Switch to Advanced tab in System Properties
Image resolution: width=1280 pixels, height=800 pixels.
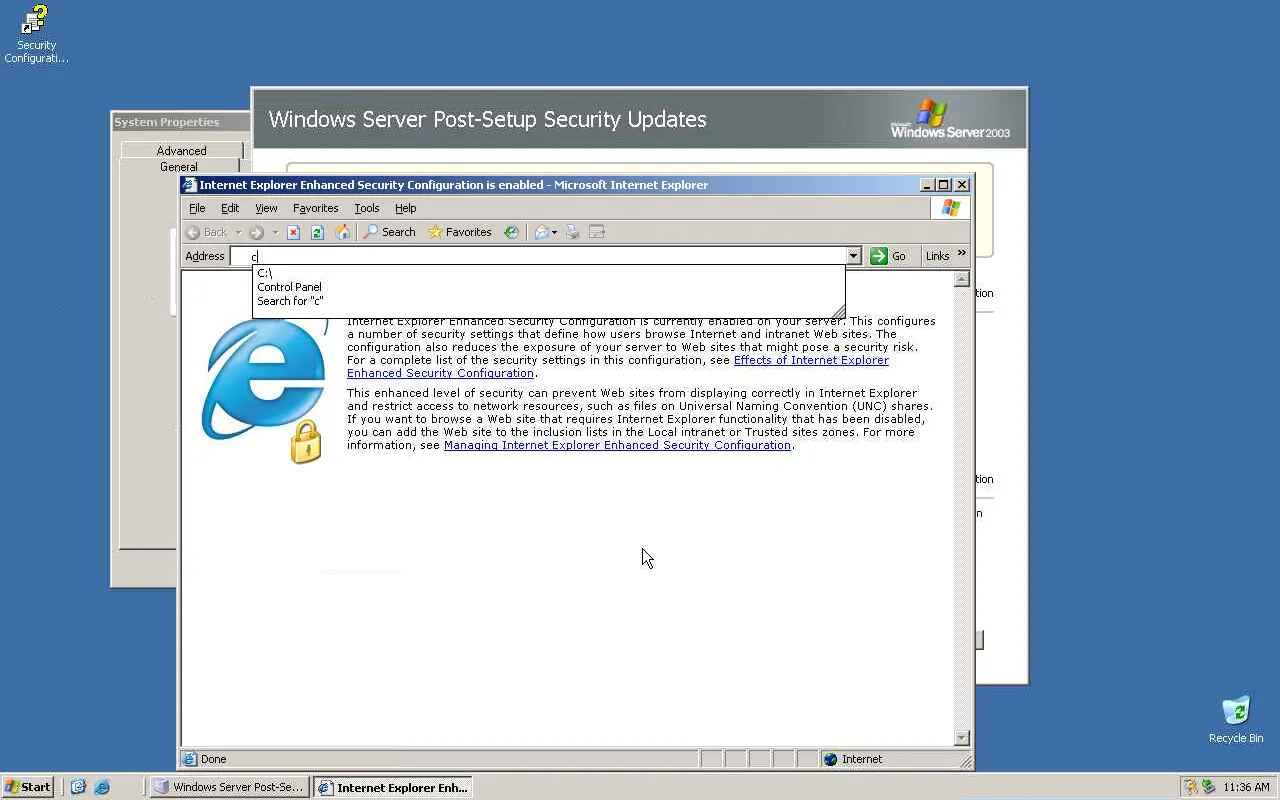181,151
